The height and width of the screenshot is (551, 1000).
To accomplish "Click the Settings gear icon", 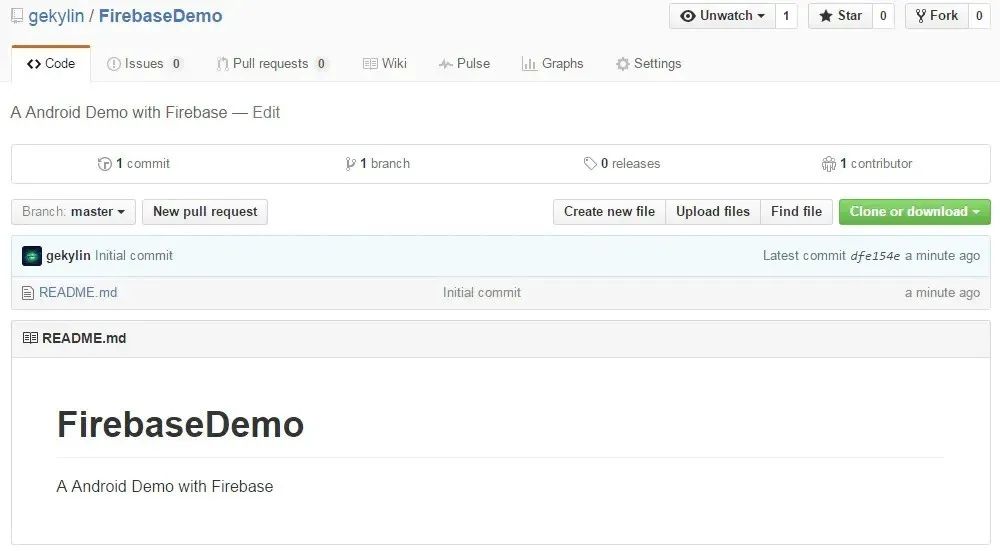I will [622, 64].
